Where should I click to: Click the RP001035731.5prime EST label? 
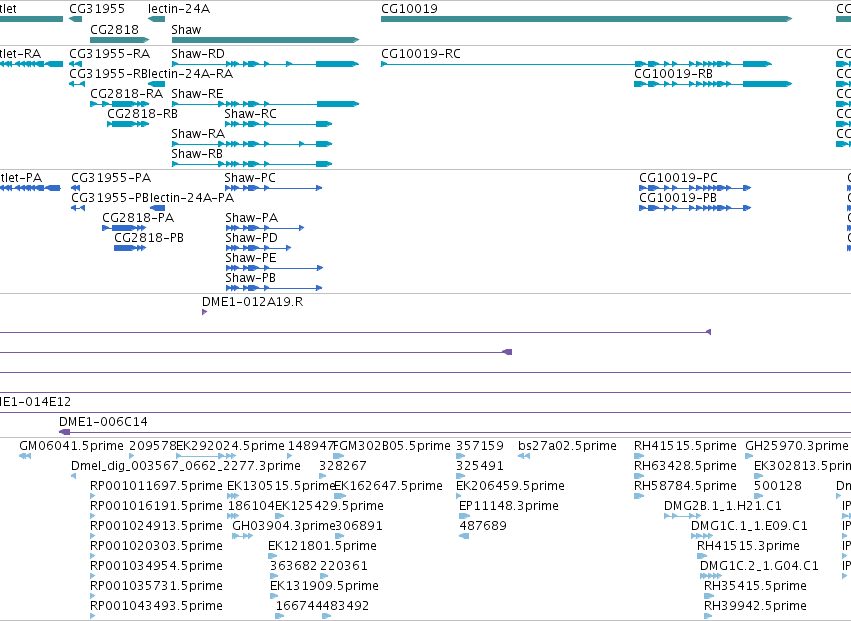(x=156, y=586)
